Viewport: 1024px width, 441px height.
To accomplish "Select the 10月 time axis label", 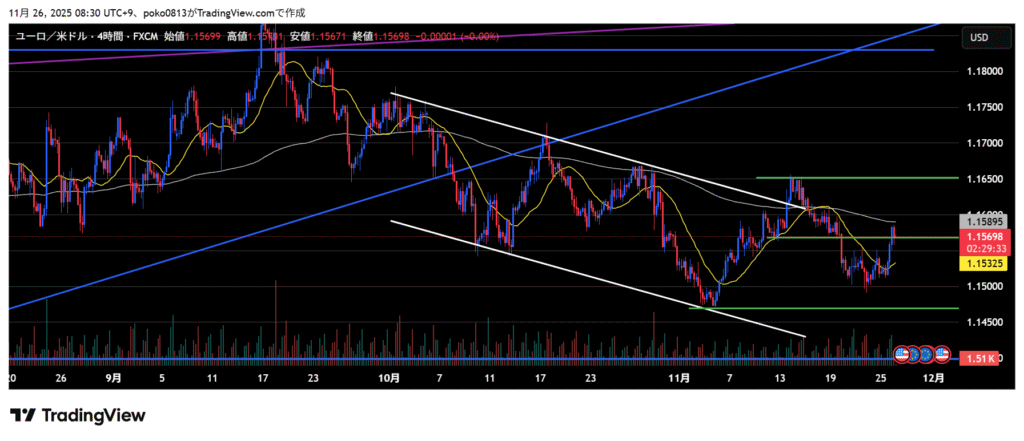I will point(388,380).
